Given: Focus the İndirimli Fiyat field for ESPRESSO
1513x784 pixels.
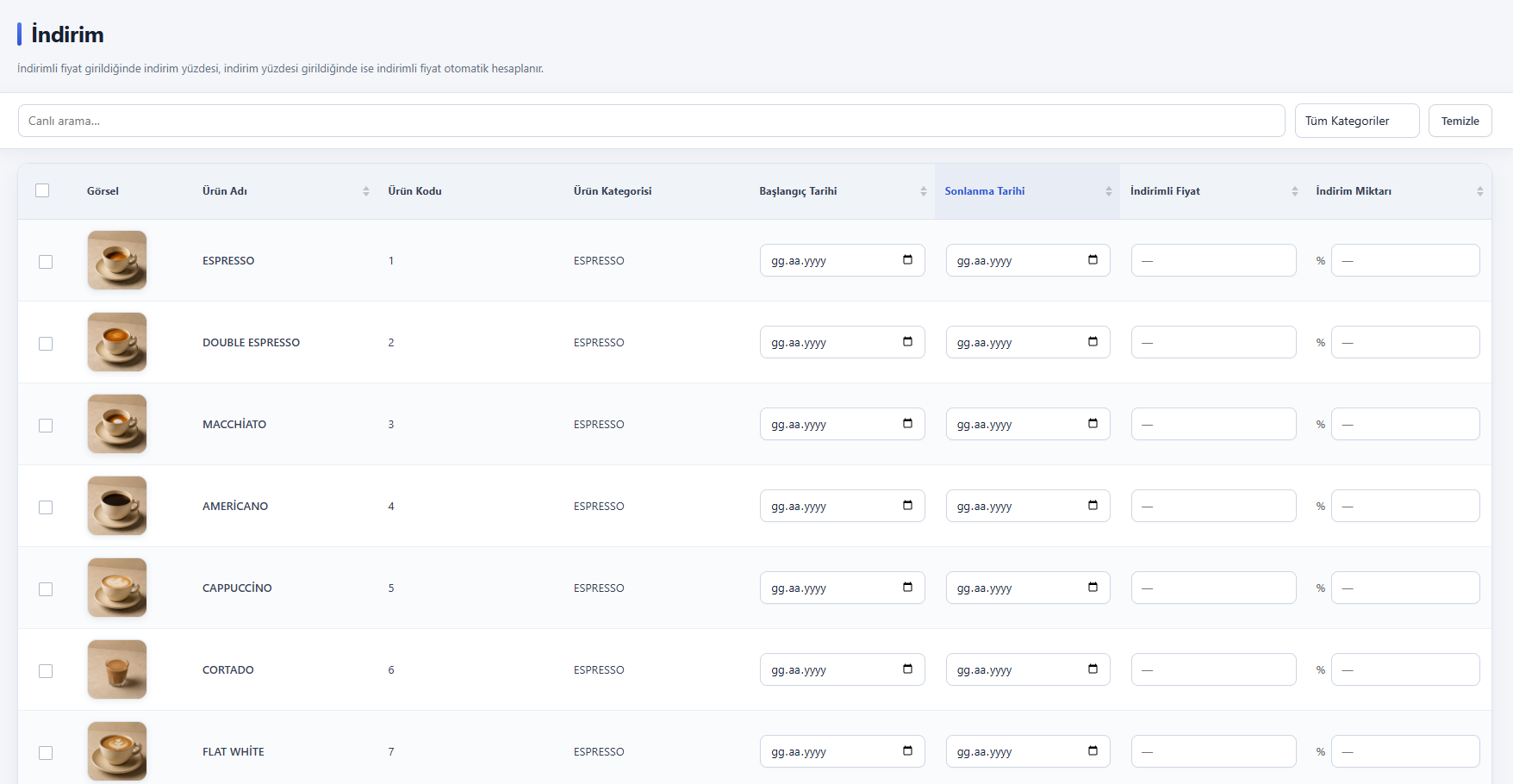Looking at the screenshot, I should (1213, 260).
